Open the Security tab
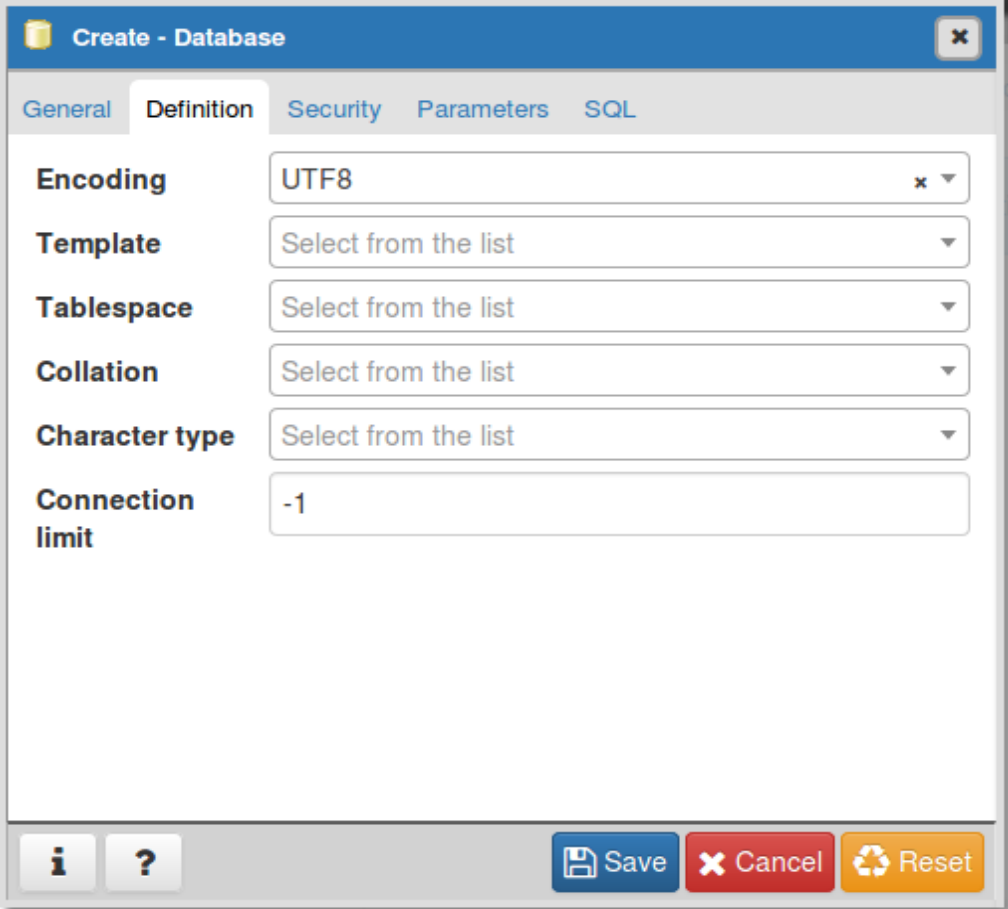The height and width of the screenshot is (909, 1008). [x=334, y=109]
